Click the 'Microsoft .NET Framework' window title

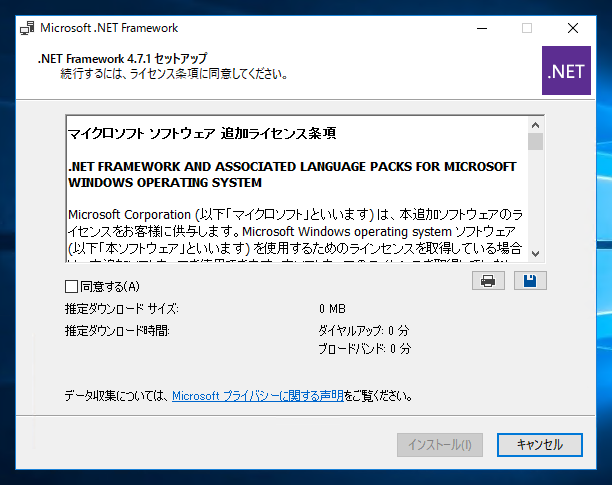click(x=109, y=28)
